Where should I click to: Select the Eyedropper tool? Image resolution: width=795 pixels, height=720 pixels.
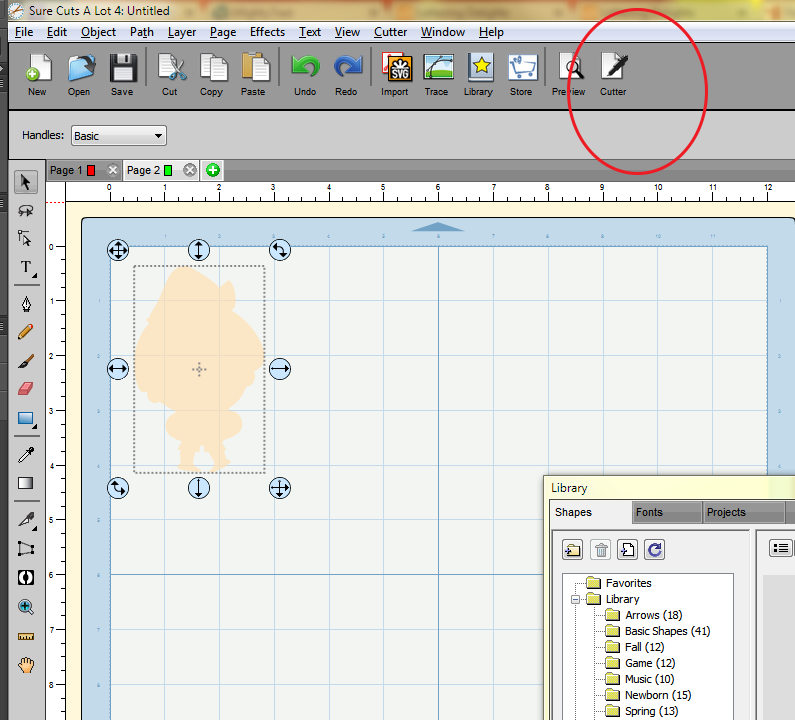(26, 455)
